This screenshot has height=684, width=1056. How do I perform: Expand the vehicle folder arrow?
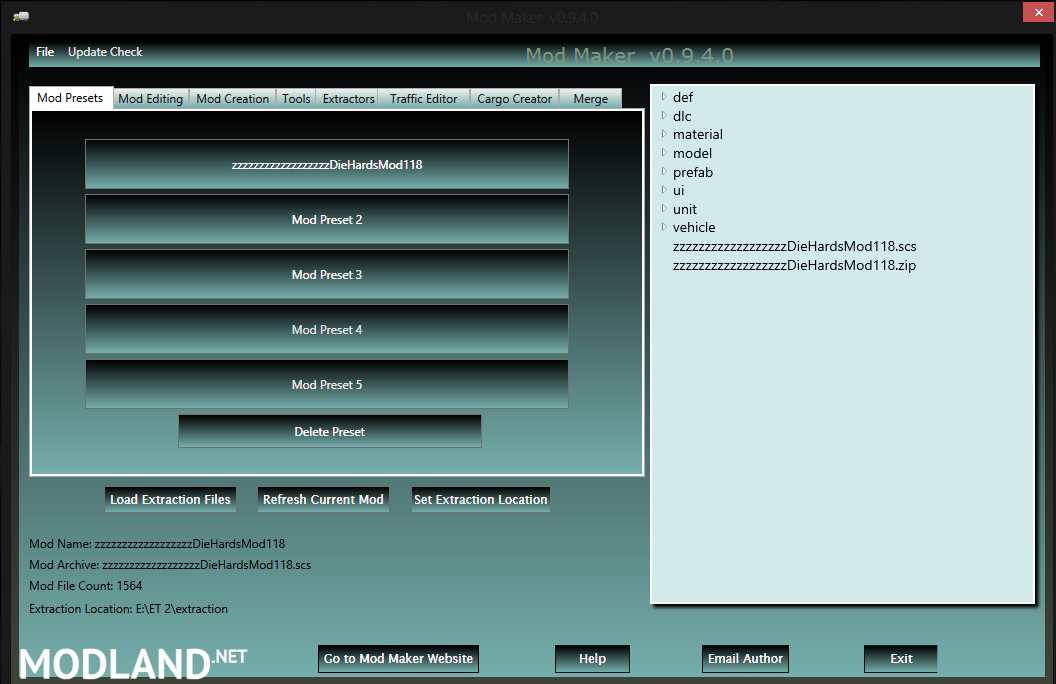664,227
